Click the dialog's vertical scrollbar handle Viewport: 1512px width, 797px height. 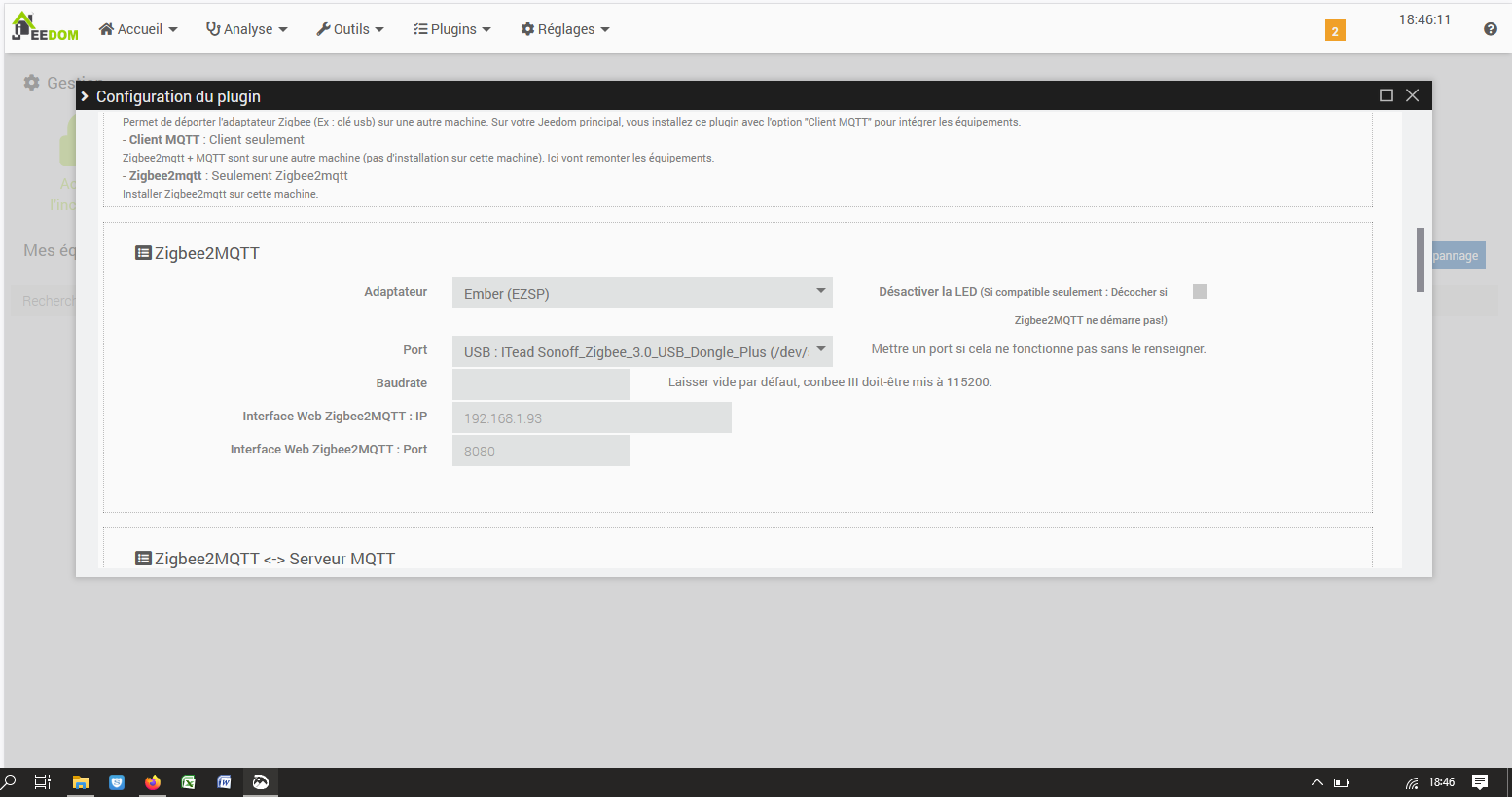(1421, 260)
